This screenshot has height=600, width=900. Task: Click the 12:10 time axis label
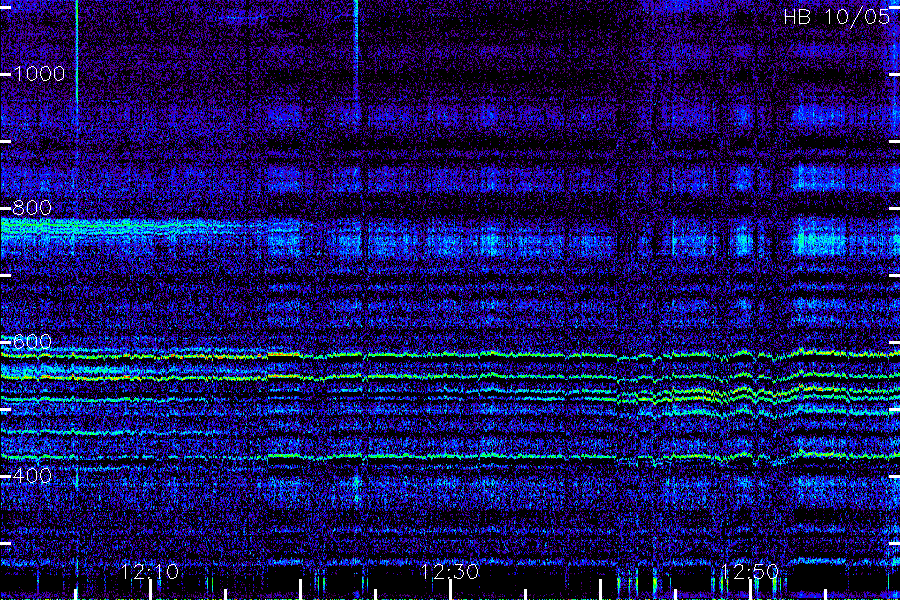point(150,572)
